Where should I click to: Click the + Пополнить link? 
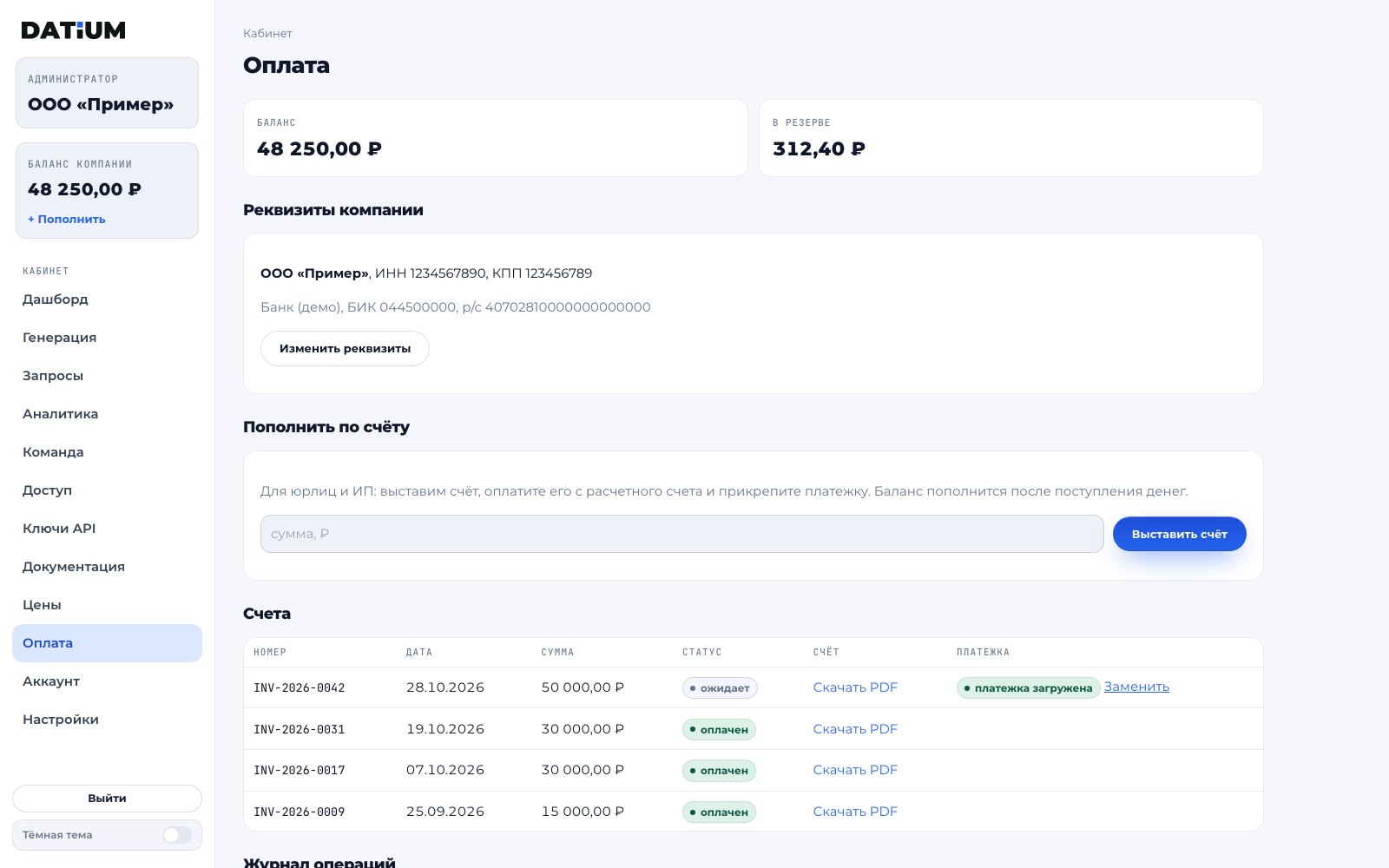(67, 220)
